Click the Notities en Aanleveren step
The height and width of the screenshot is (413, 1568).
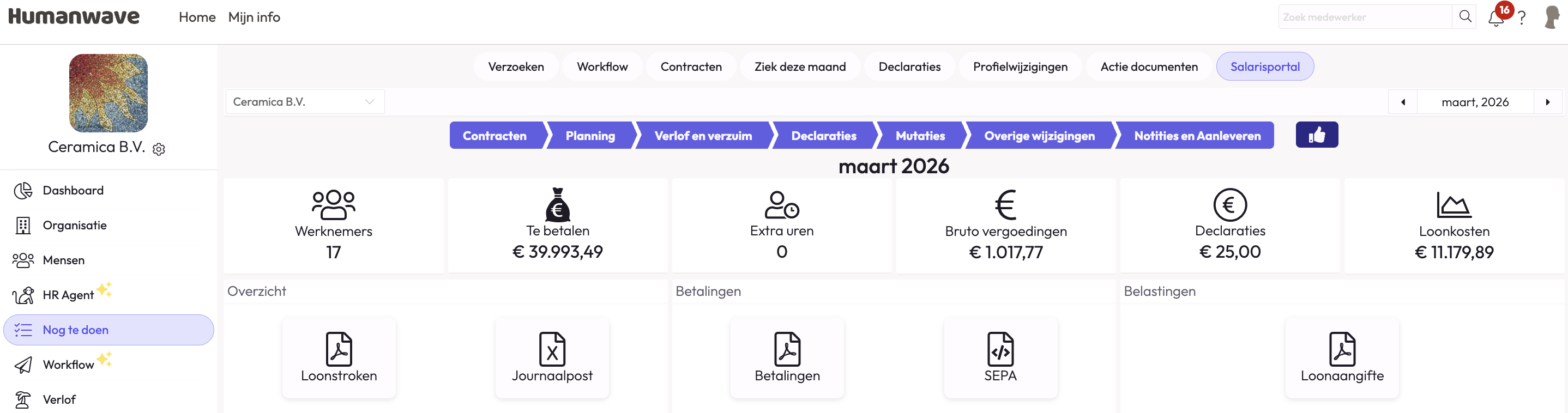1197,136
